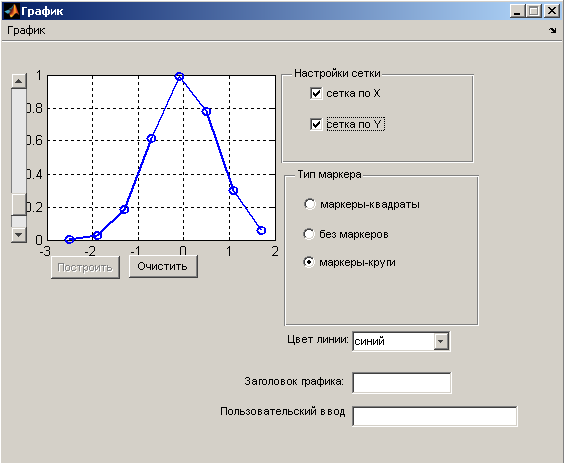Select the 'без маркеров' radio button

[309, 234]
